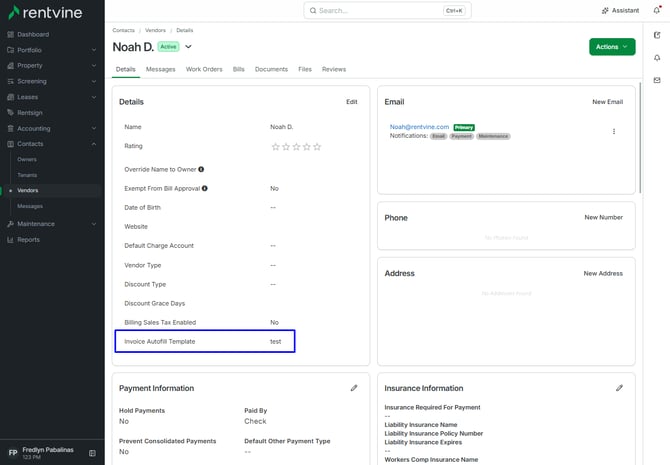Click the Active status badge
Screen dimensions: 670x465
tap(168, 47)
